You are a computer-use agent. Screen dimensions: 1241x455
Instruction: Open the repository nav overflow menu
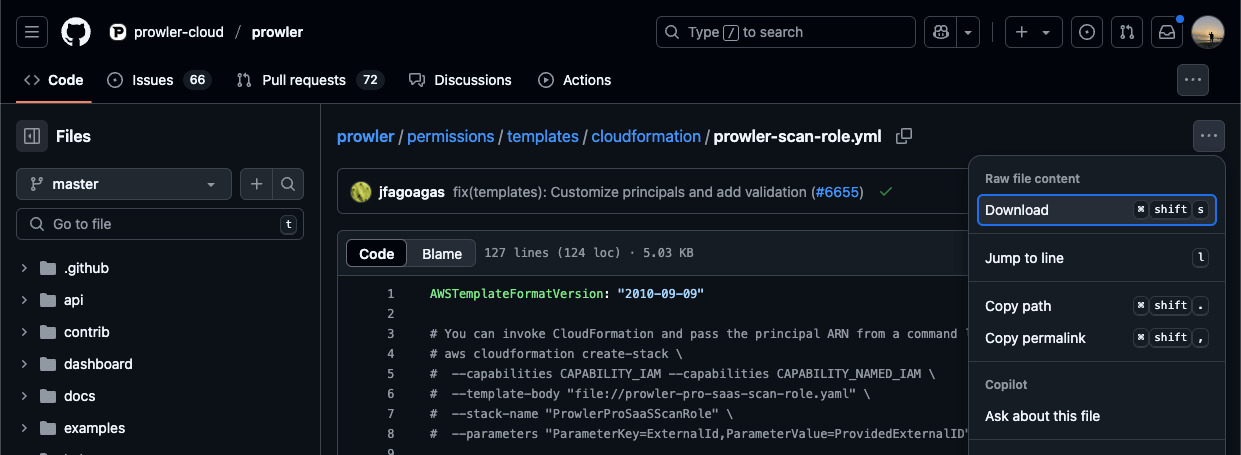(1193, 80)
